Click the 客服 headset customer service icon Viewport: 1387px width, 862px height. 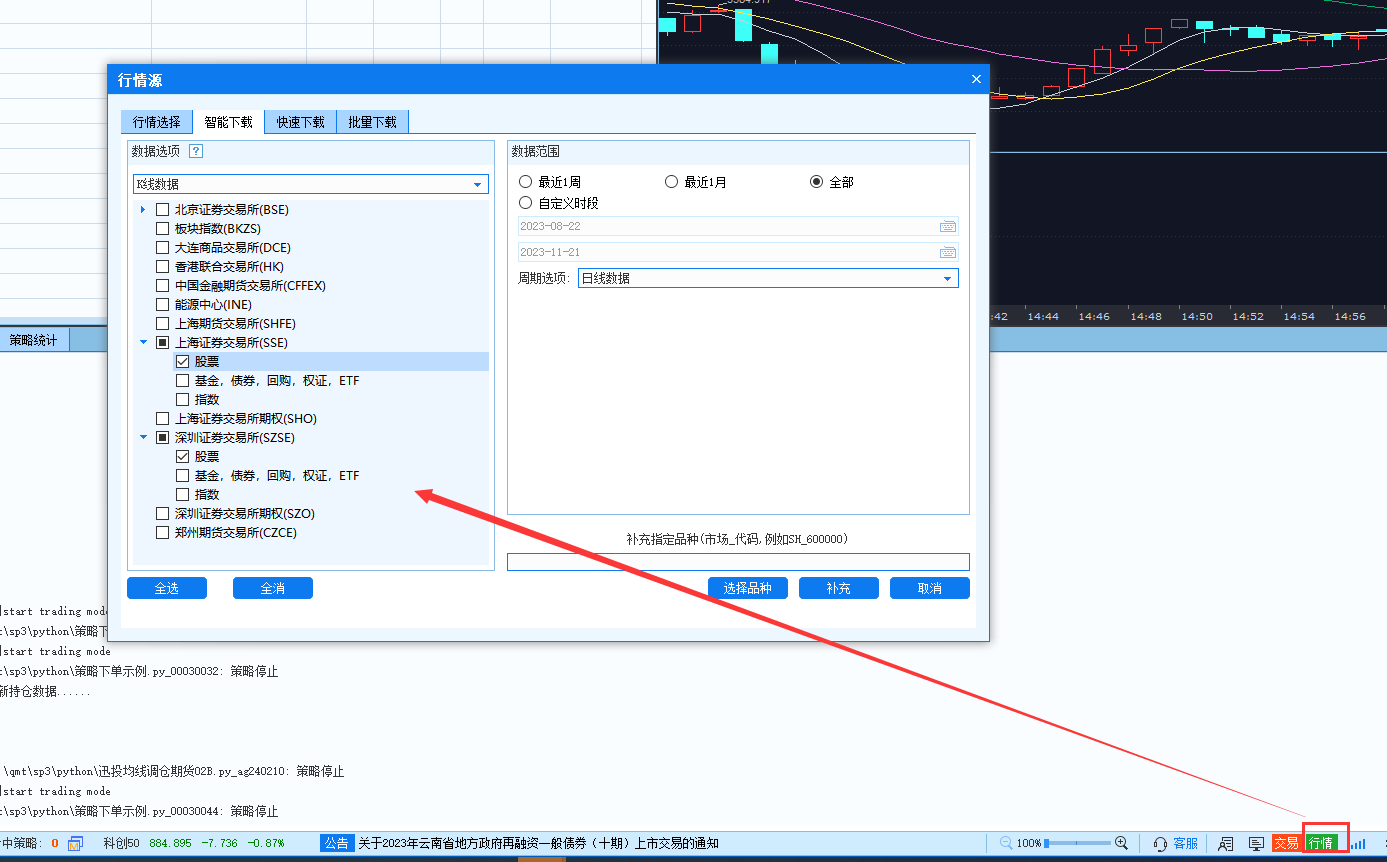click(x=1160, y=843)
